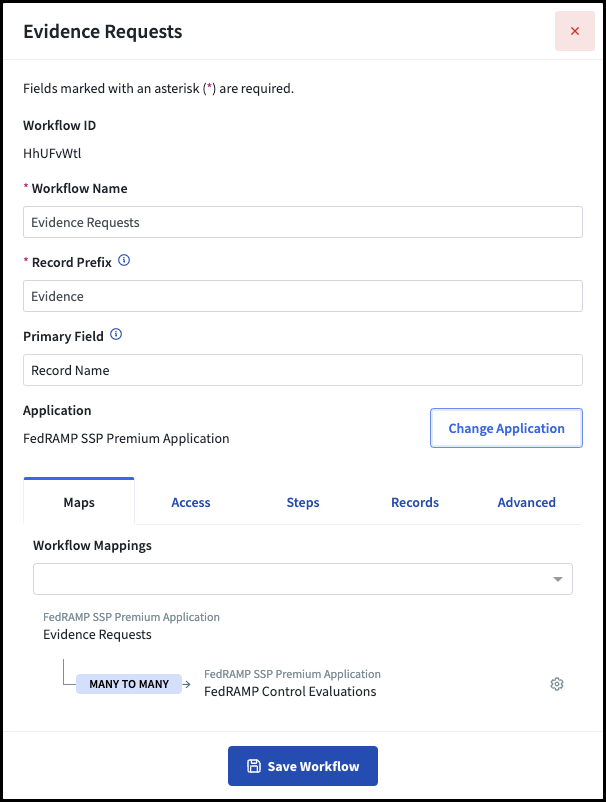Click the Save Workflow button
The image size is (606, 802).
click(x=303, y=766)
